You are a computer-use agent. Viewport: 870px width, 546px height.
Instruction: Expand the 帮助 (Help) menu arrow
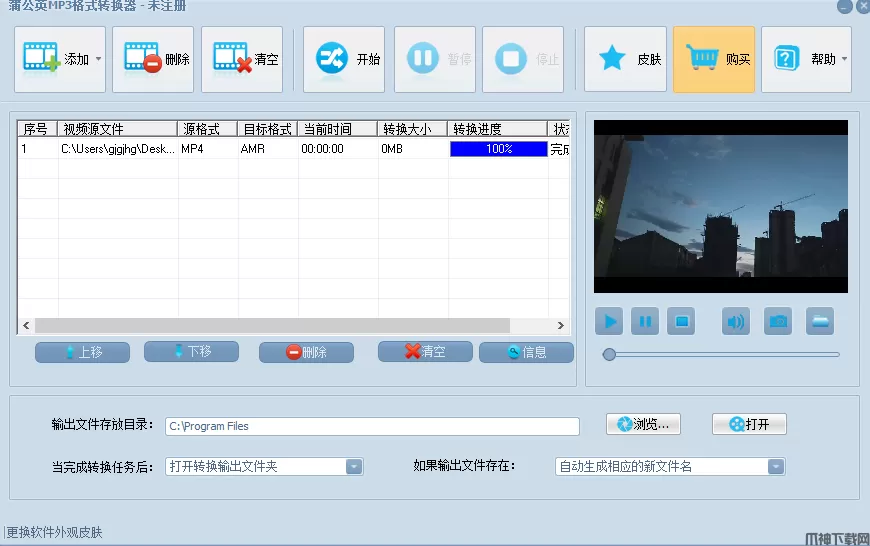(844, 59)
